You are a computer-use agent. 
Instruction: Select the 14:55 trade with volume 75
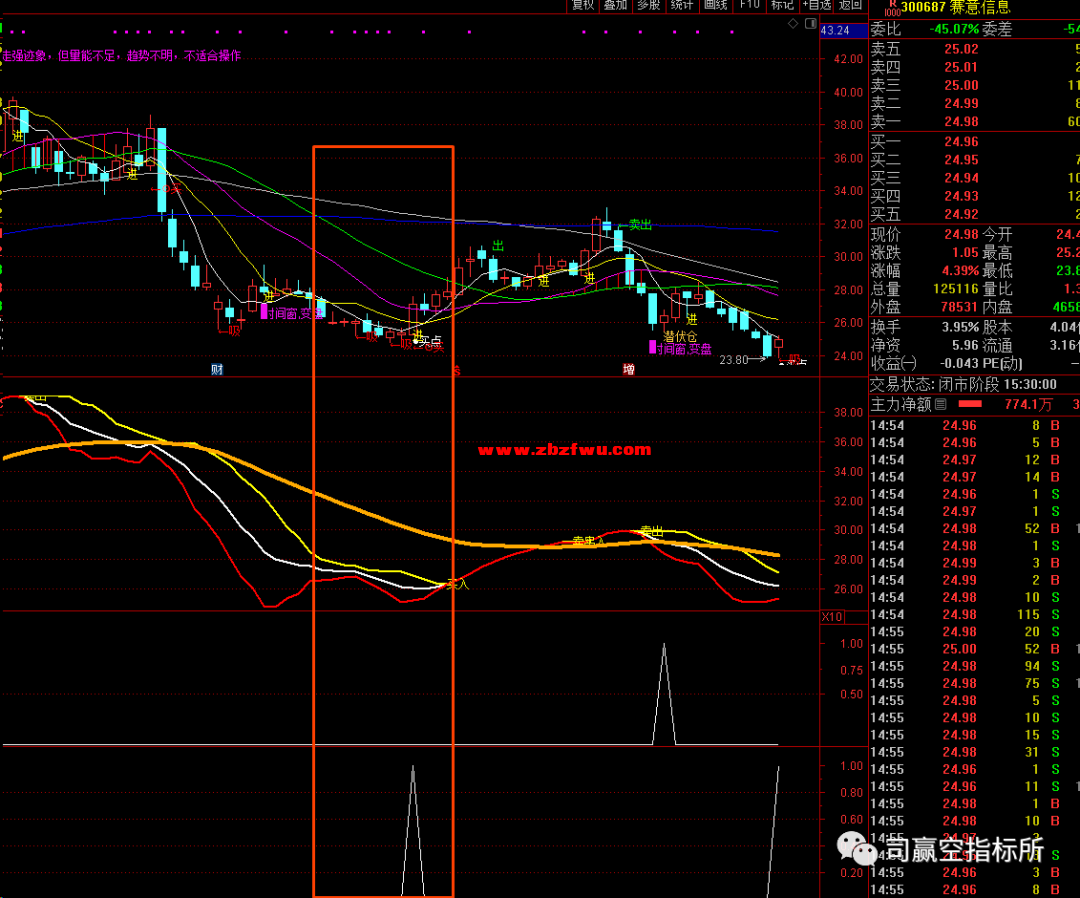975,683
